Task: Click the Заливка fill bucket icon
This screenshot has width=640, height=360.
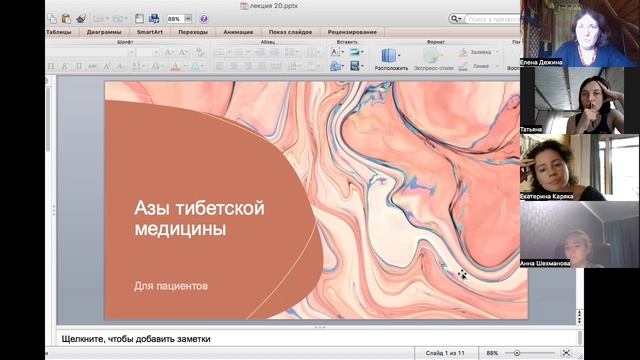Action: coord(462,52)
